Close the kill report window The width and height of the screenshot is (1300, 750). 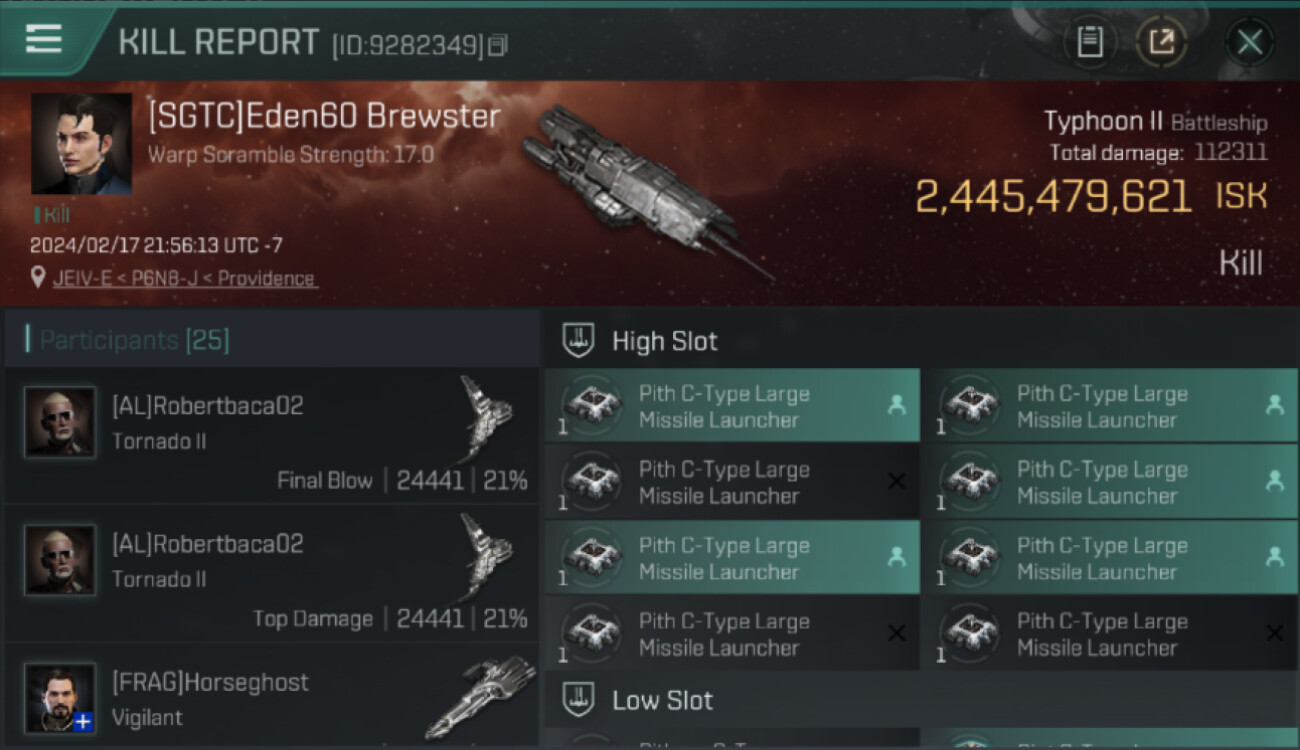(1249, 42)
